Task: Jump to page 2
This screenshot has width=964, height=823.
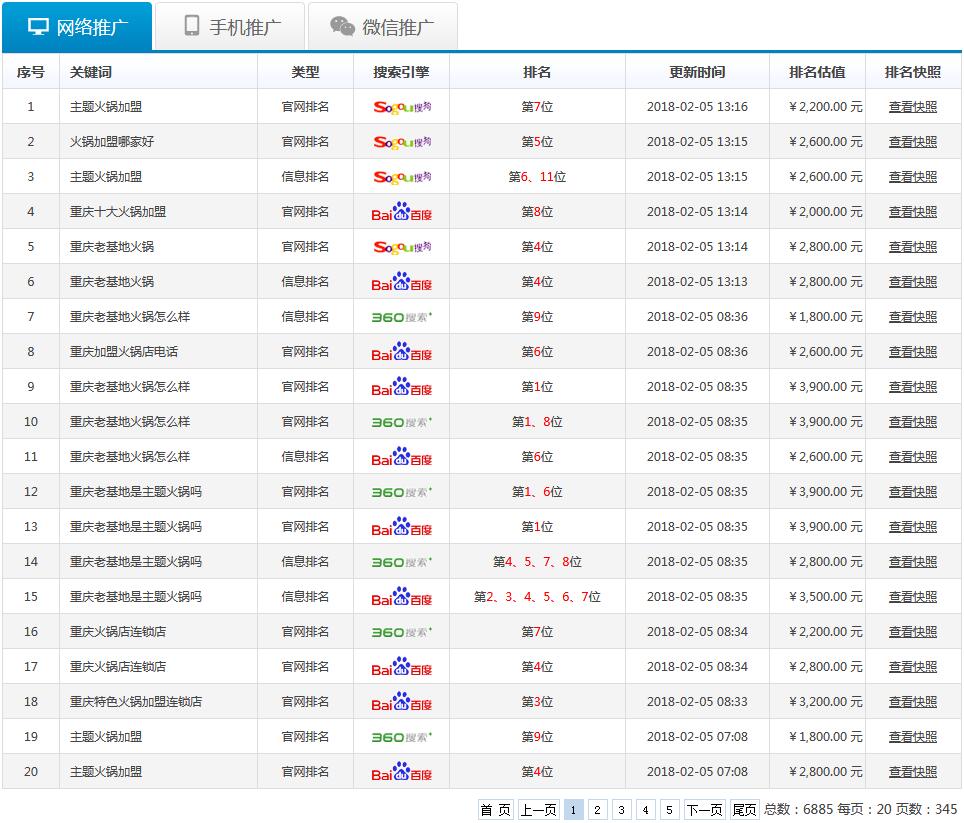Action: point(597,810)
